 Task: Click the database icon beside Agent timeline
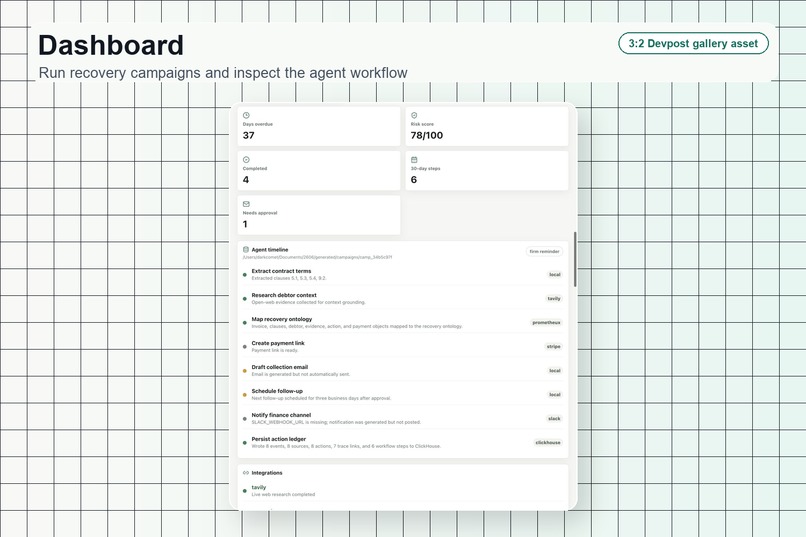click(x=246, y=249)
